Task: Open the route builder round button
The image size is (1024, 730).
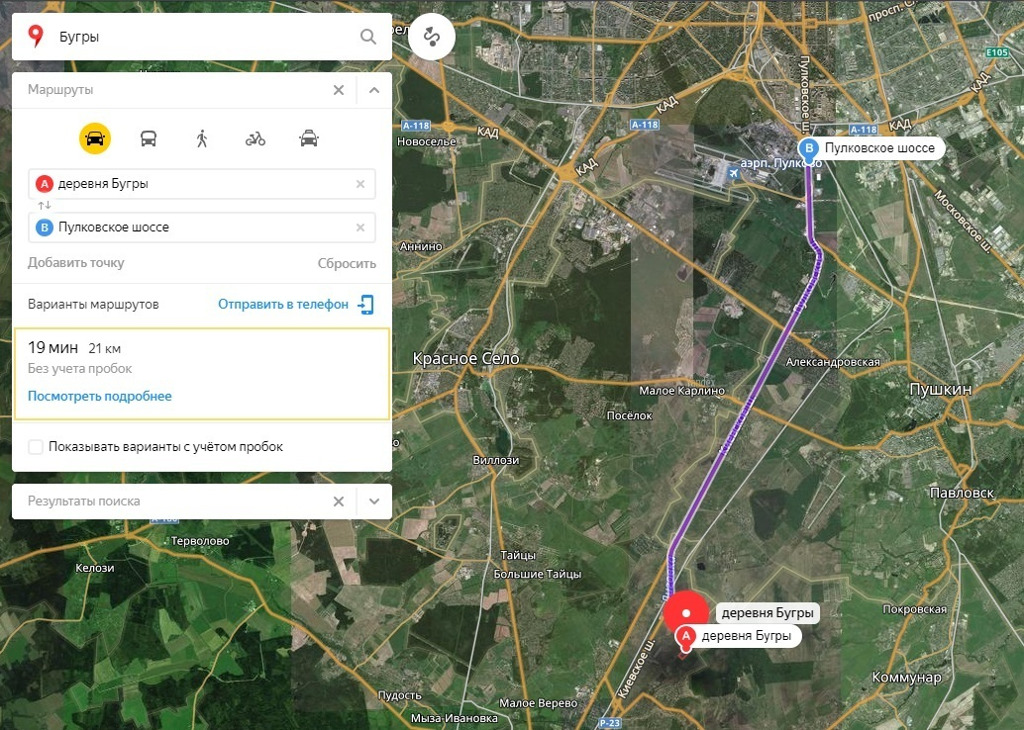Action: pyautogui.click(x=432, y=37)
